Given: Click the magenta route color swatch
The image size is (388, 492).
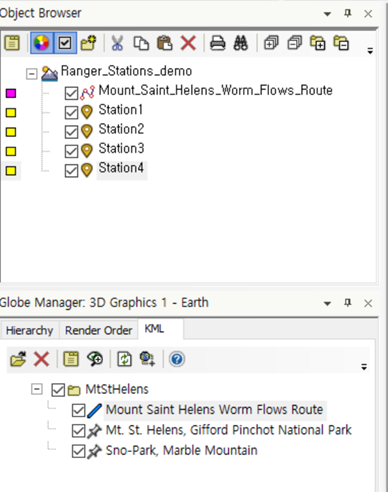Looking at the screenshot, I should click(x=11, y=93).
